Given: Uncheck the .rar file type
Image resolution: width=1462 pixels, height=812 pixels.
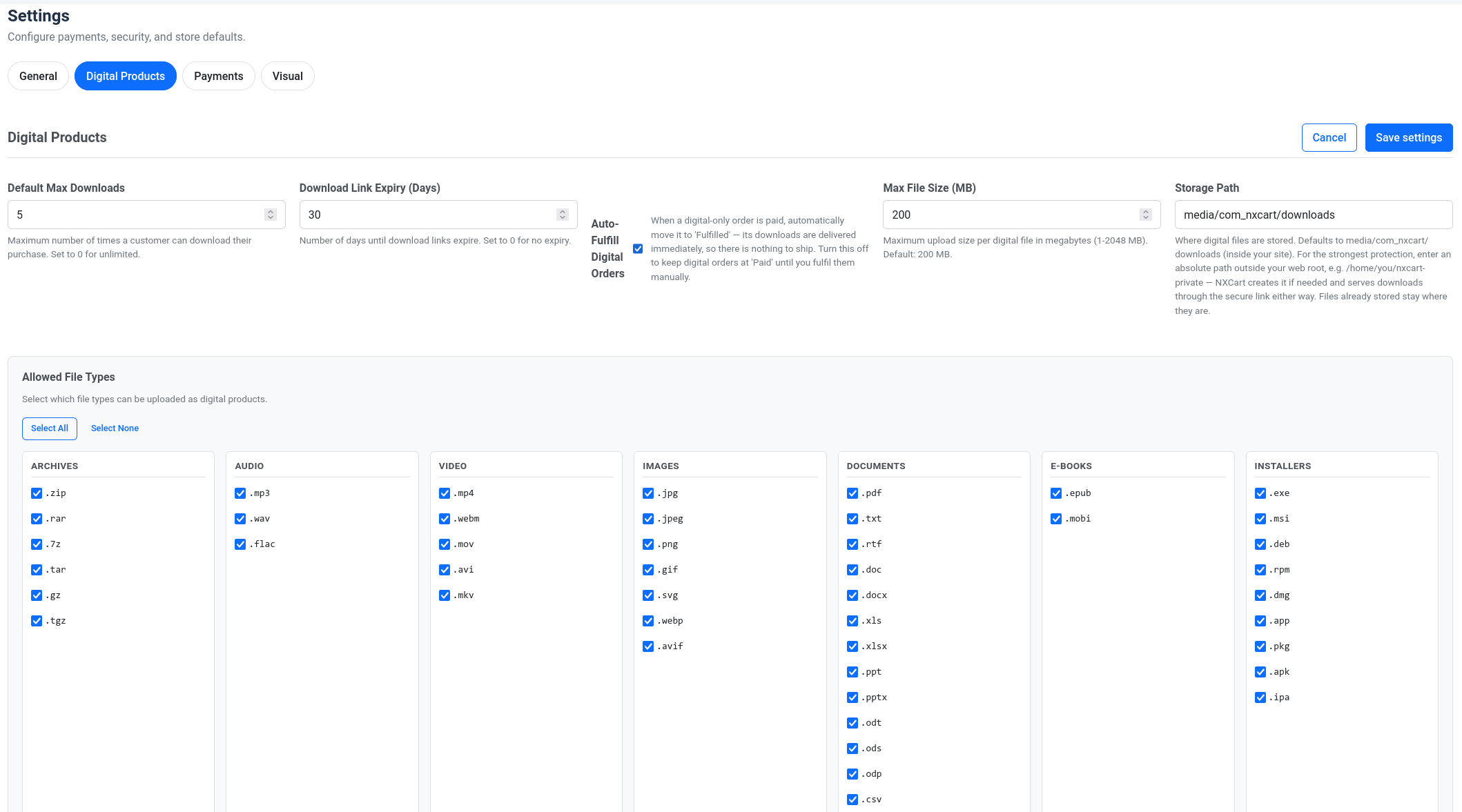Looking at the screenshot, I should (37, 519).
